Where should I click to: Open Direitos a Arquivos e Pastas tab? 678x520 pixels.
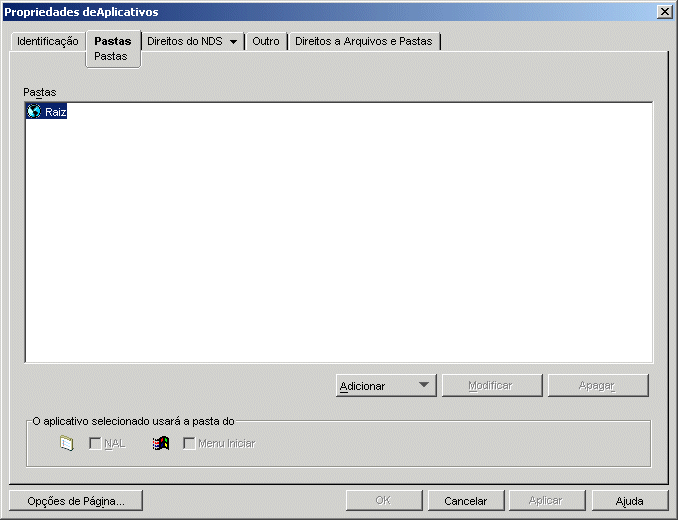pos(364,41)
